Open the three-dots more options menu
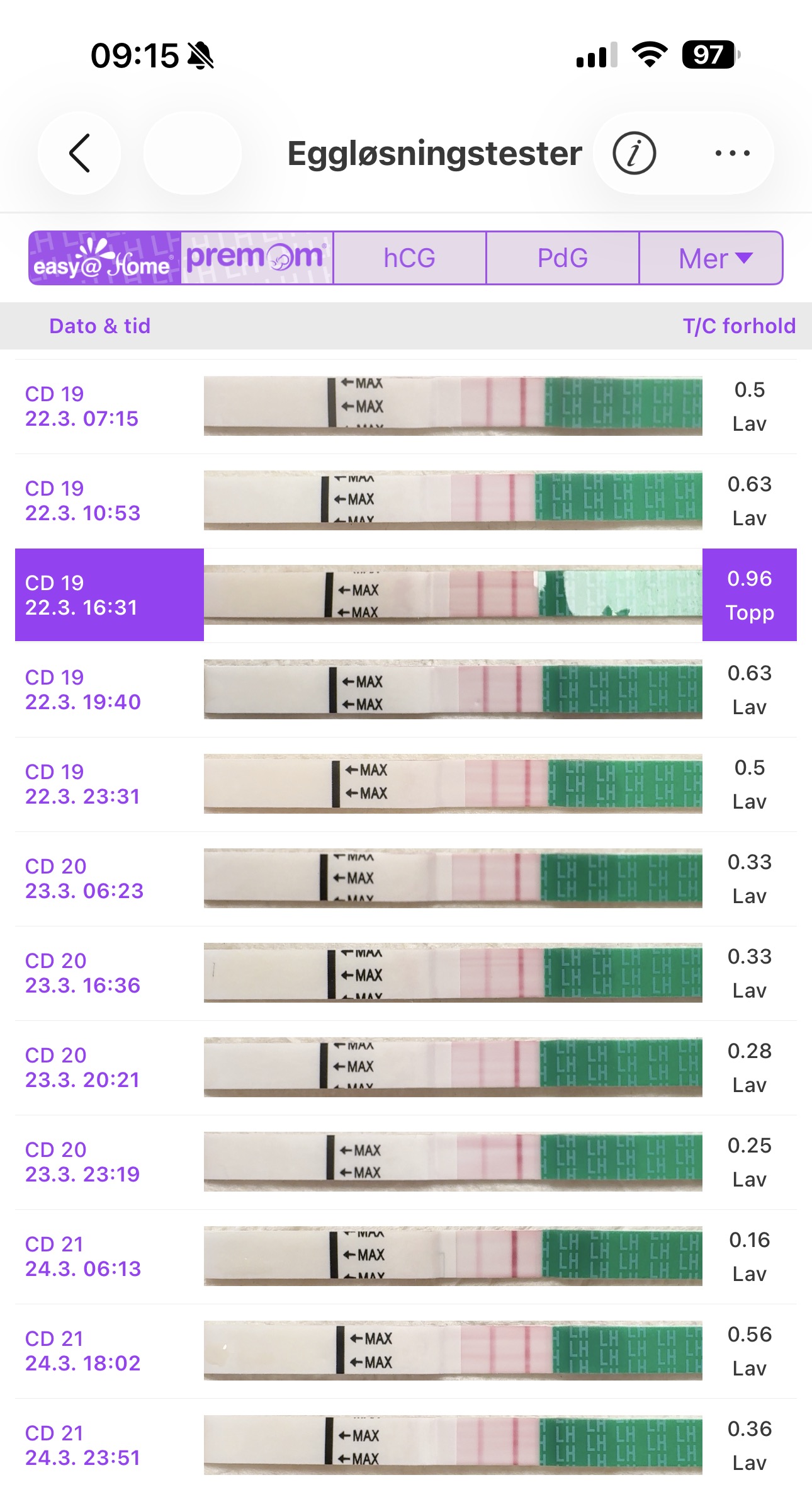812x1492 pixels. pos(732,153)
